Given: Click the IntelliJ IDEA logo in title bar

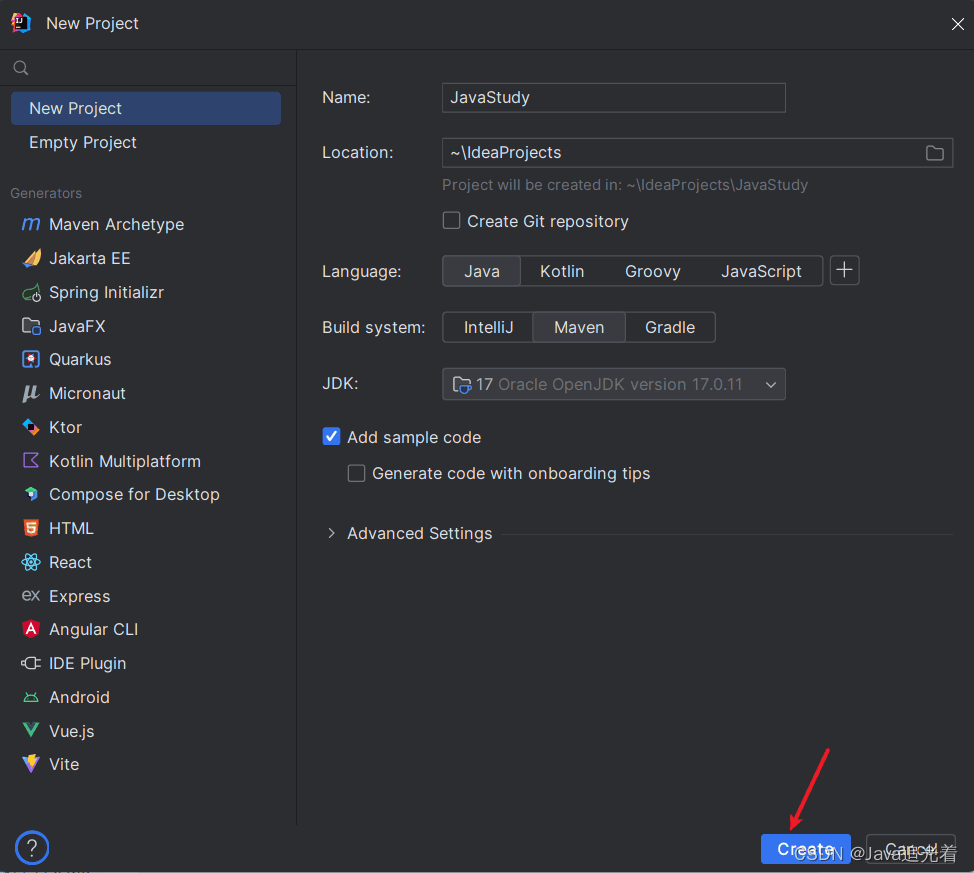Looking at the screenshot, I should 20,23.
